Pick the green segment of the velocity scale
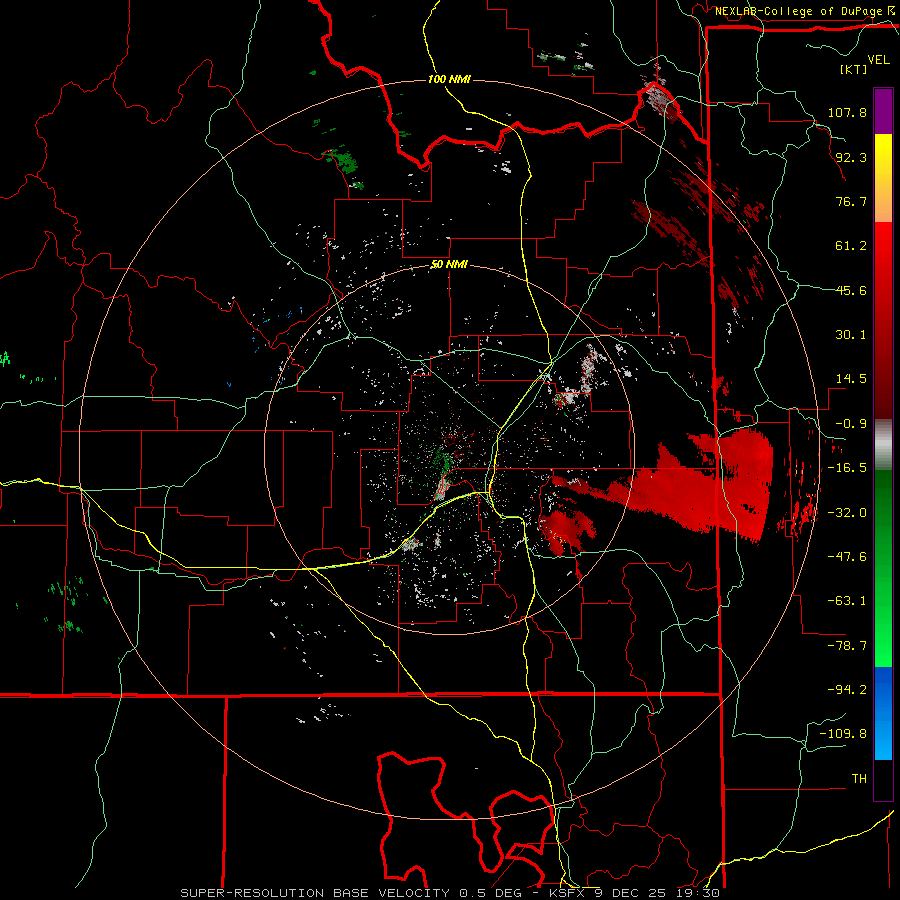 tap(883, 568)
